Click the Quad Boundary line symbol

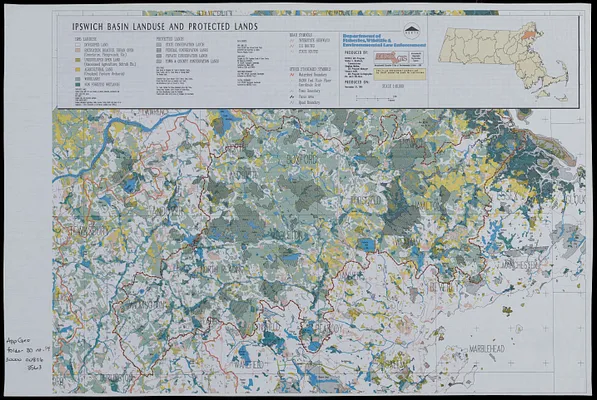292,102
